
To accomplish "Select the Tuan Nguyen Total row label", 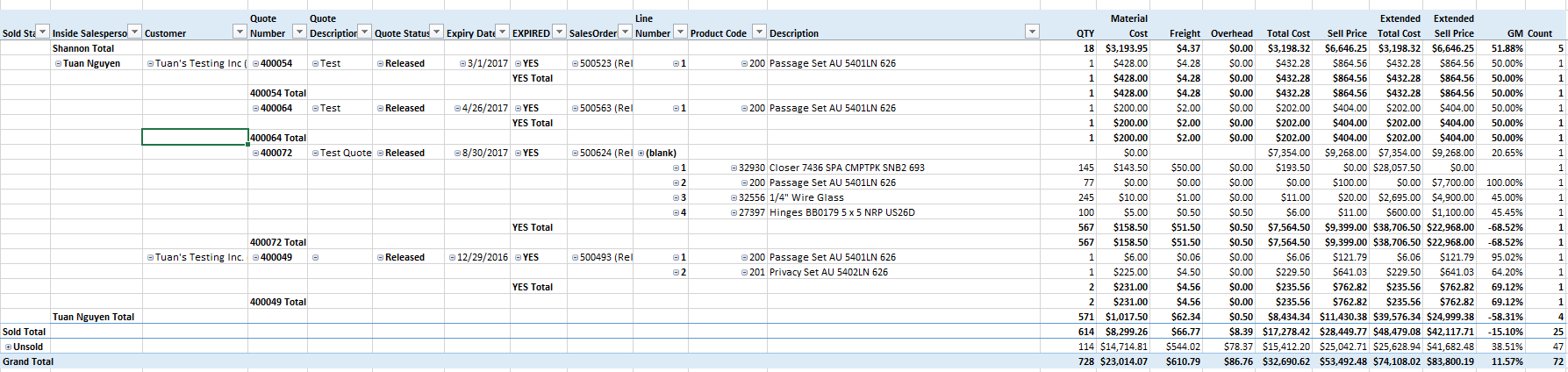I will (93, 317).
